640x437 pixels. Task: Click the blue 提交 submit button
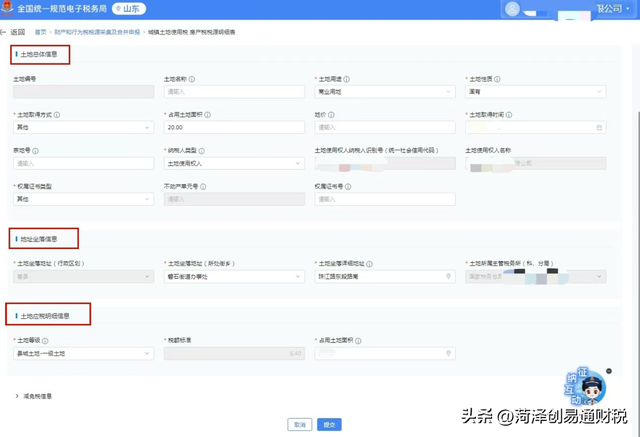[329, 424]
